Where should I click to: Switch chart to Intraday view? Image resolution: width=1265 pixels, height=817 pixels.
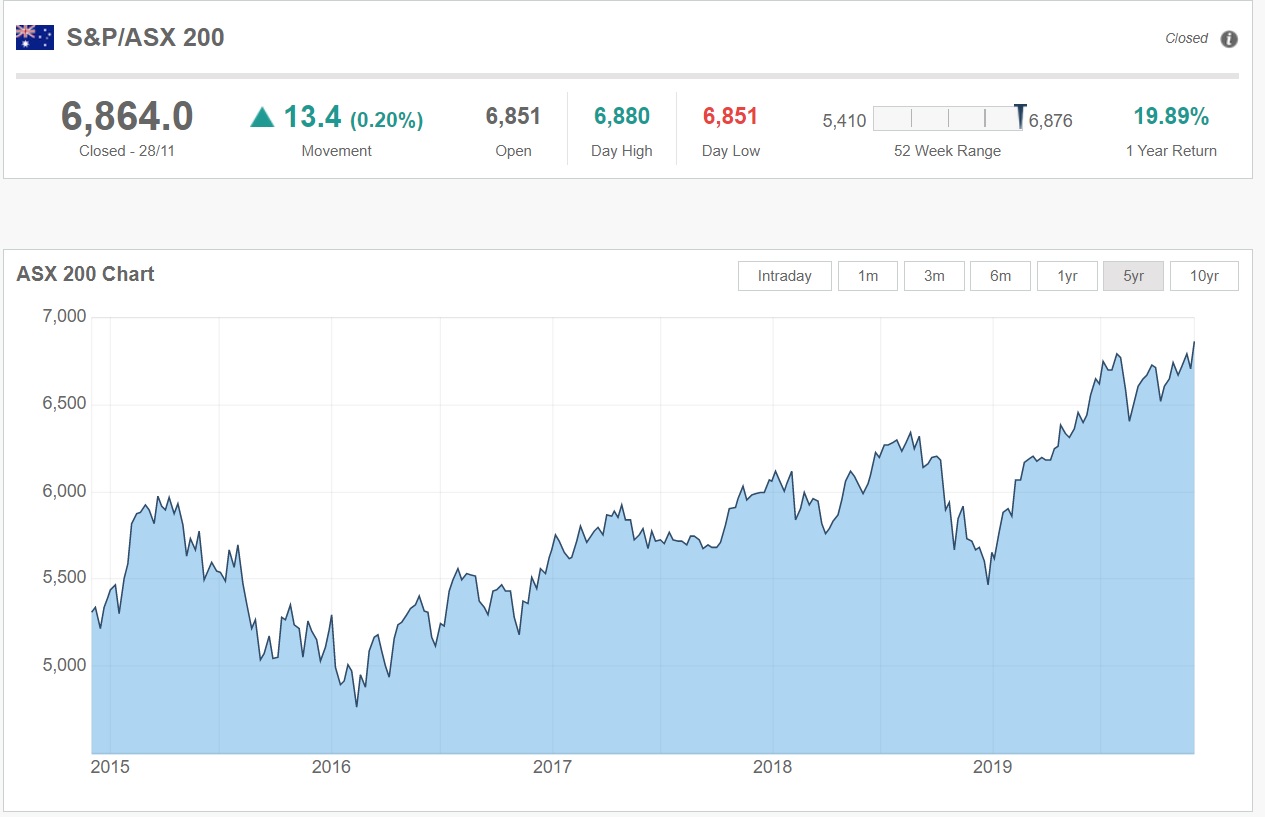click(784, 276)
